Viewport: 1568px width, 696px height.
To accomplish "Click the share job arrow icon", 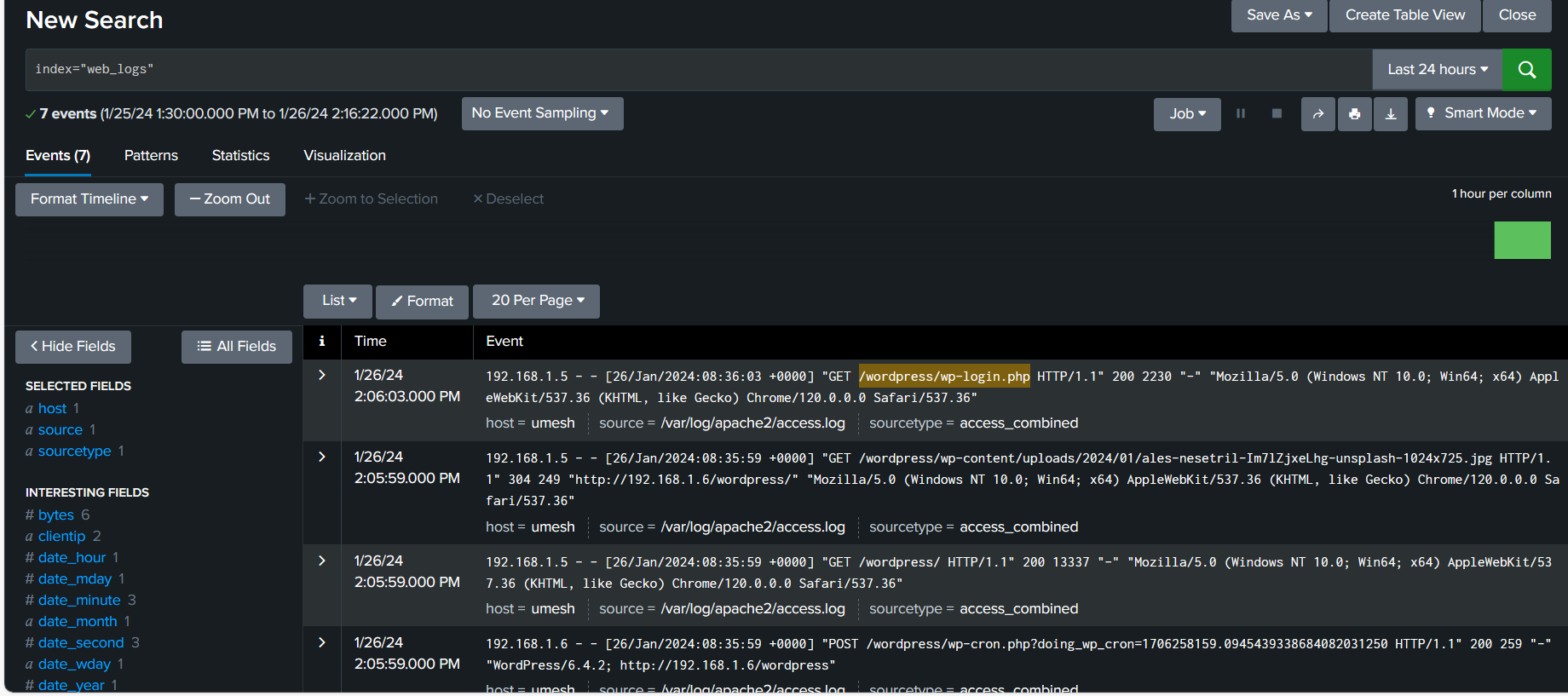I will coord(1317,114).
